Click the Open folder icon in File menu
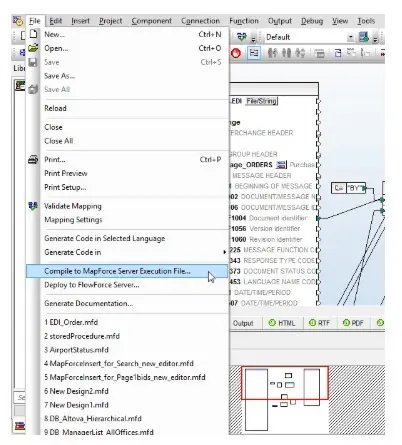The image size is (402, 445). [x=33, y=48]
